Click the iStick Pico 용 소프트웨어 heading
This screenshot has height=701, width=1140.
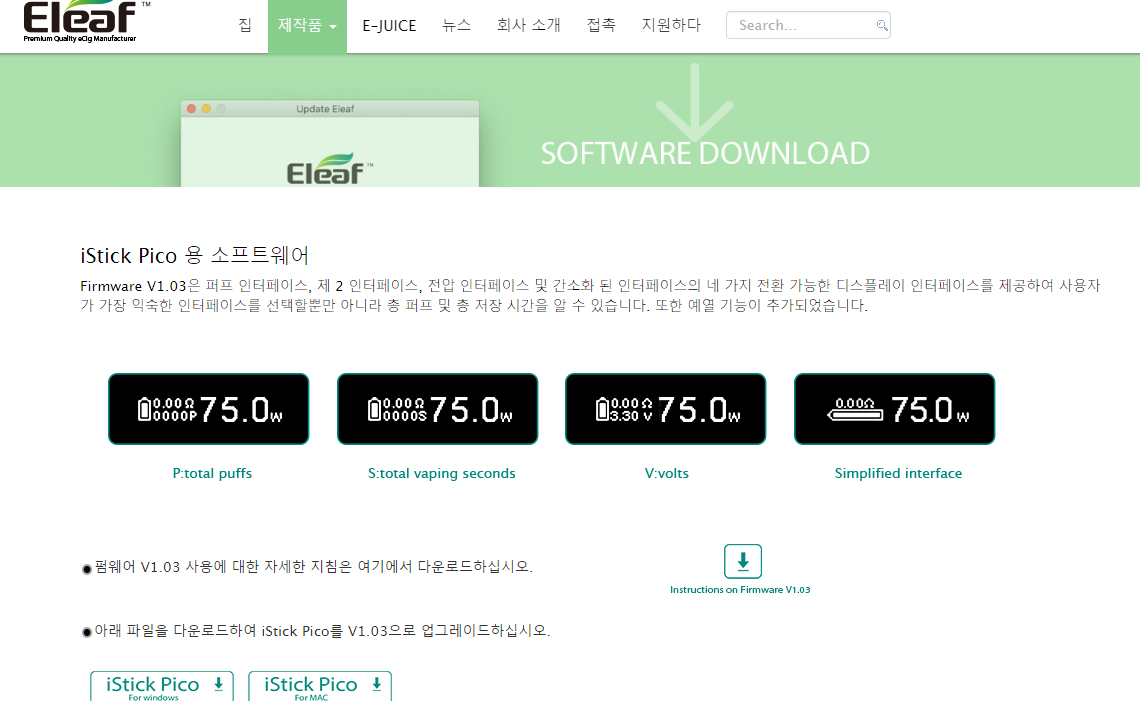point(195,255)
